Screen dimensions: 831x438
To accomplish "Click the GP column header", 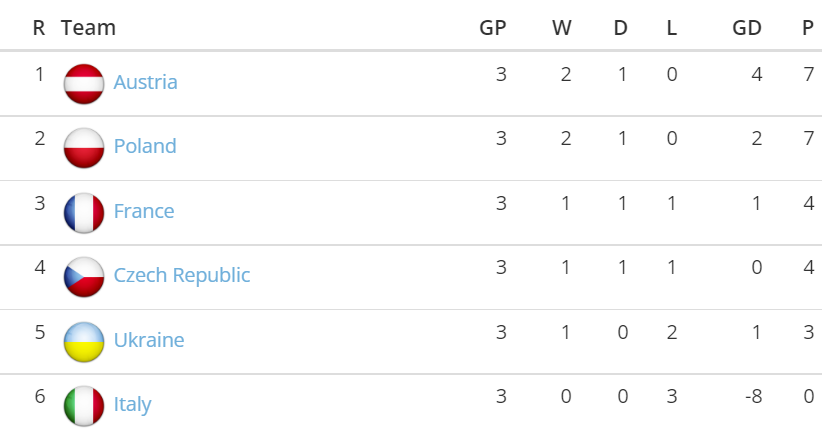I will (x=493, y=28).
